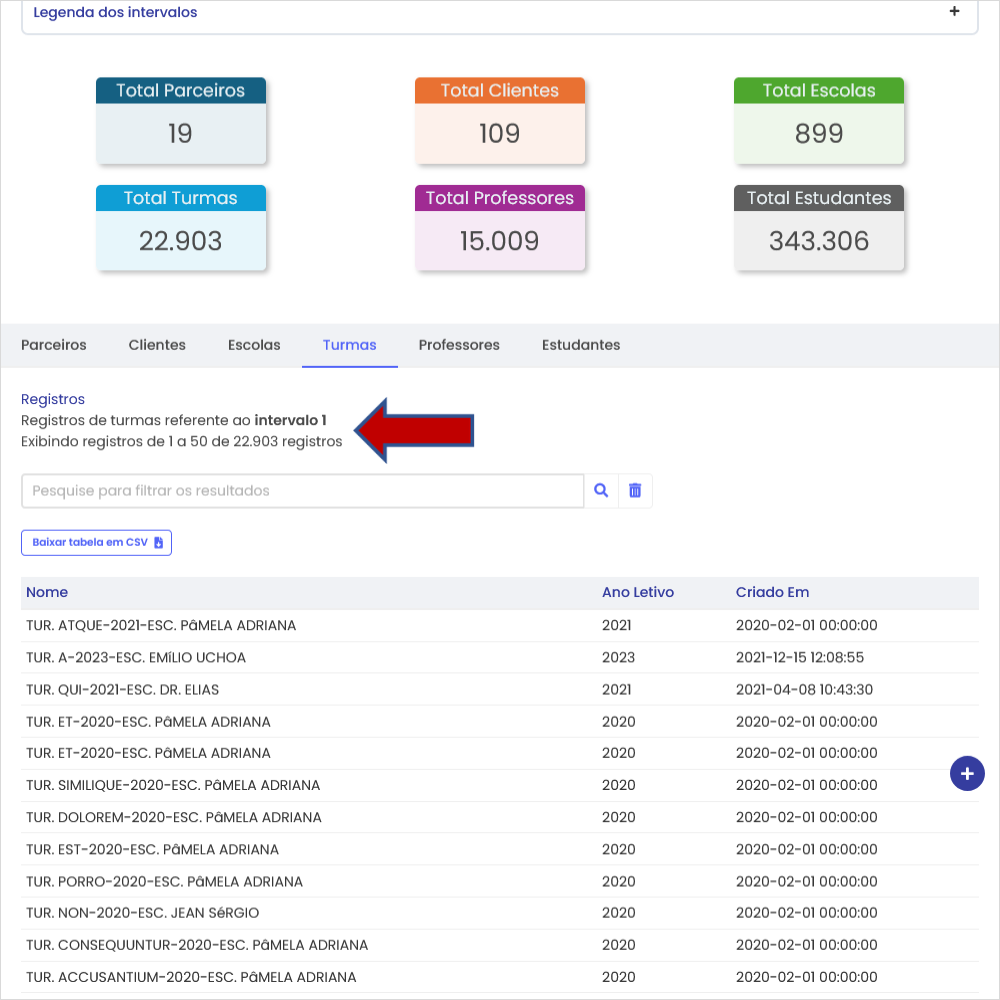Image resolution: width=1000 pixels, height=1000 pixels.
Task: Download table with Baixar tabela em CSV
Action: 96,543
